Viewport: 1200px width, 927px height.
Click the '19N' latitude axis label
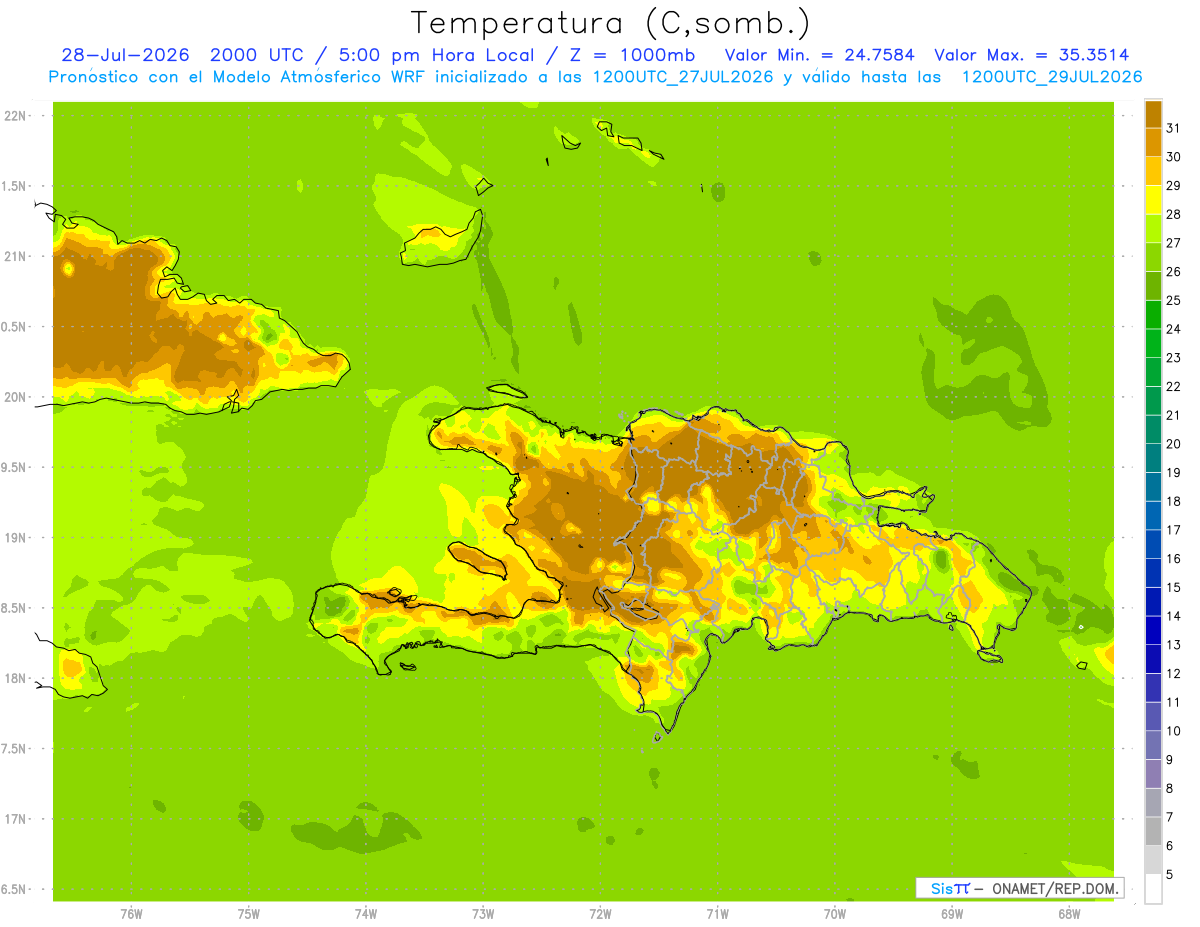[x=14, y=537]
